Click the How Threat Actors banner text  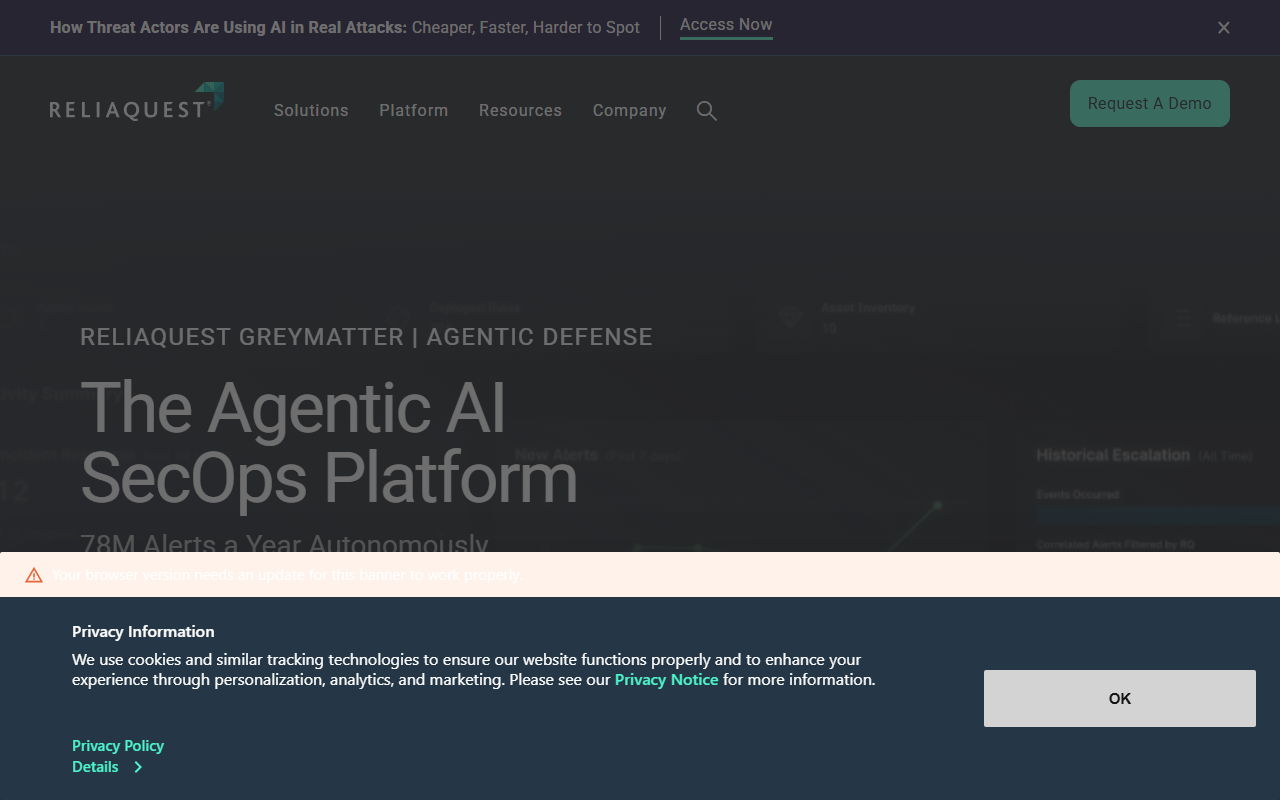(345, 27)
